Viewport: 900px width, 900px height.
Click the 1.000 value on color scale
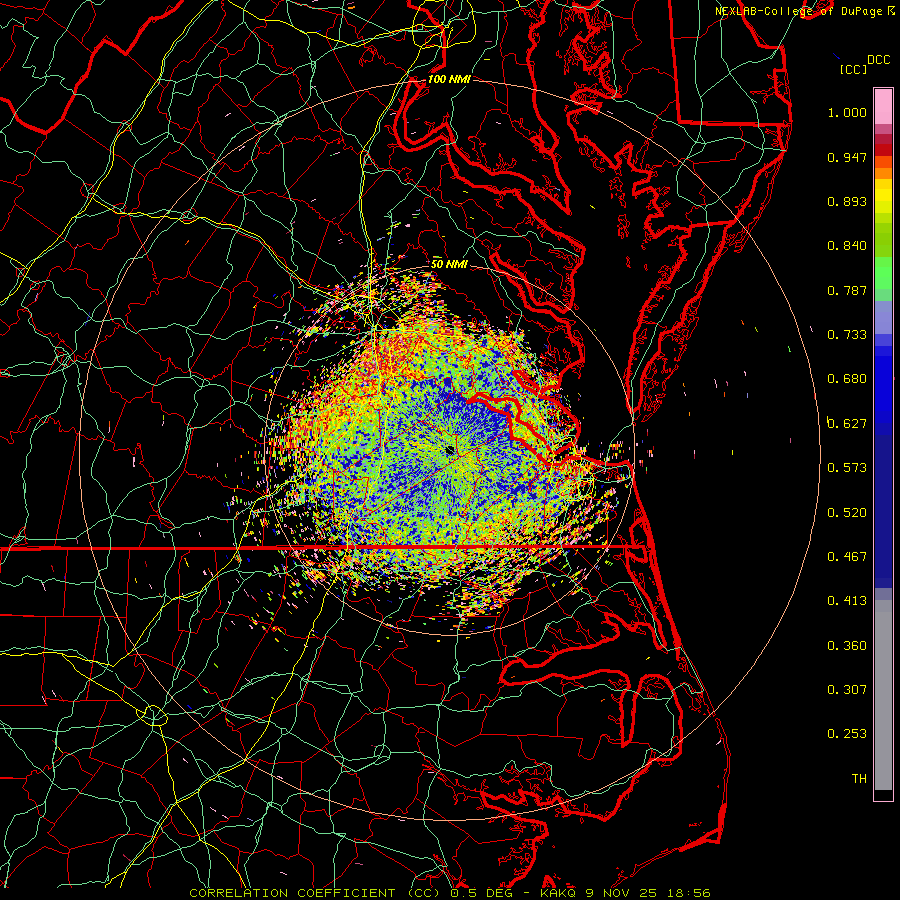(847, 112)
